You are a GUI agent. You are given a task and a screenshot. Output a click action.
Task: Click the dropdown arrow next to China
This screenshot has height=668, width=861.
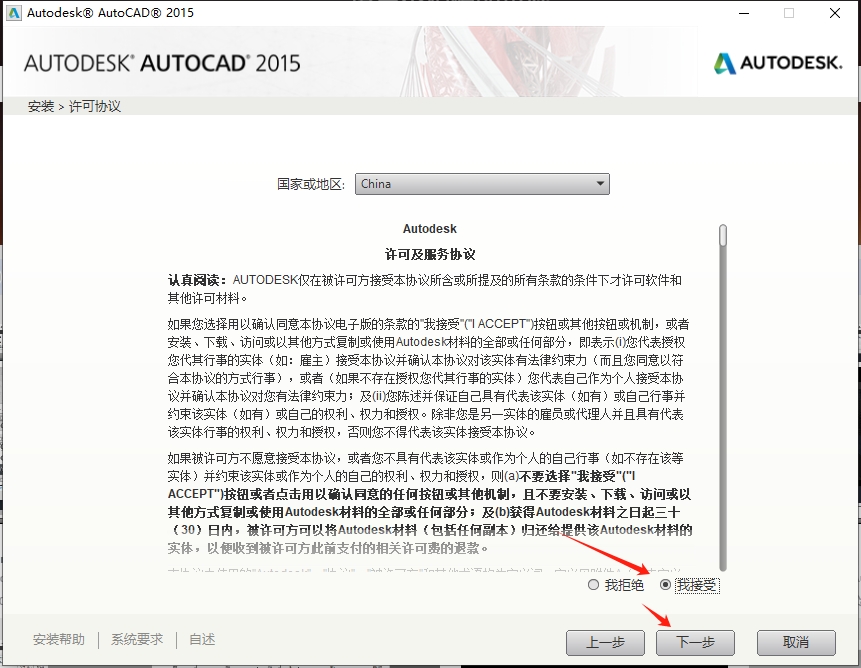coord(603,184)
